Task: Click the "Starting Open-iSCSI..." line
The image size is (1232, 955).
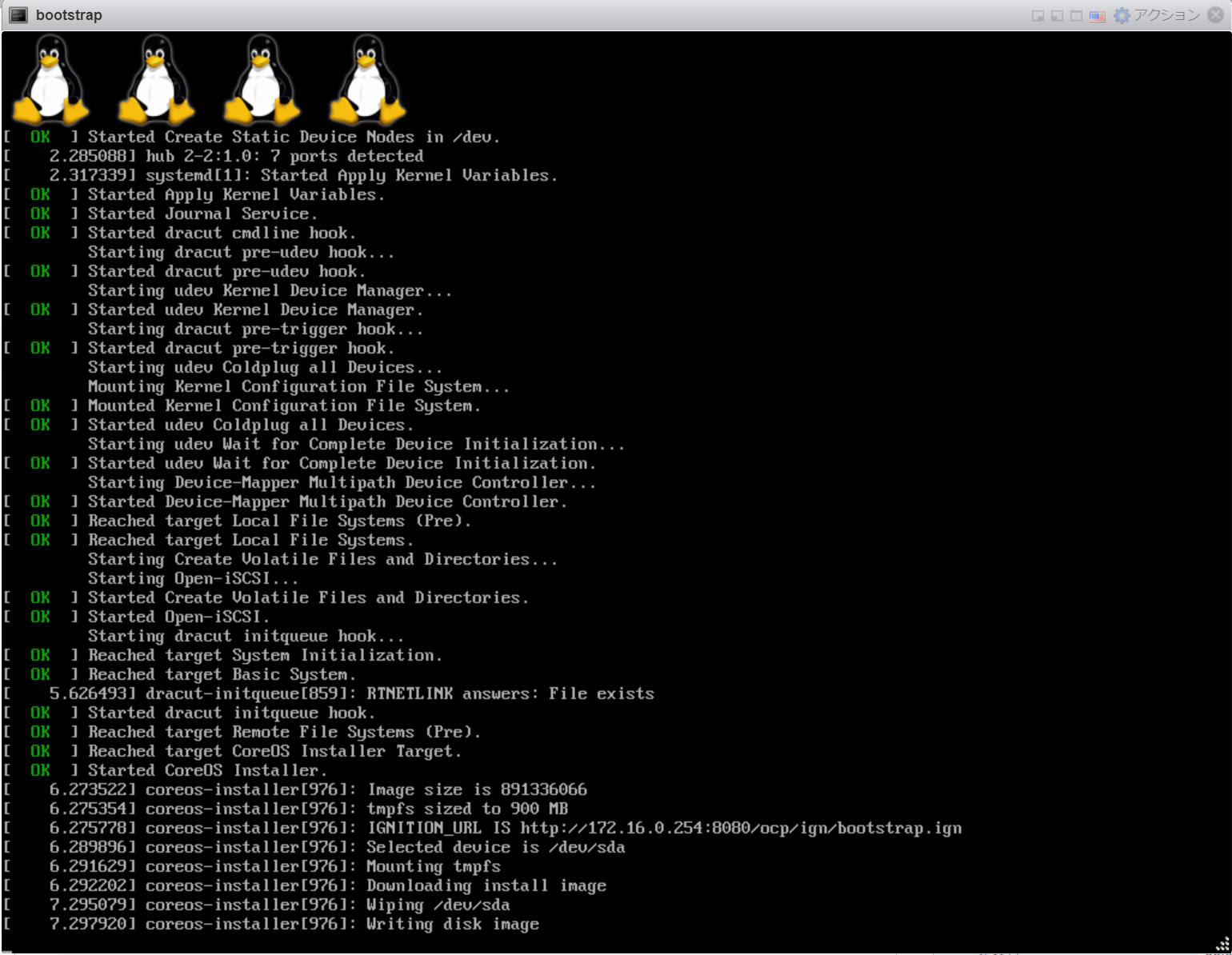Action: pyautogui.click(x=193, y=578)
